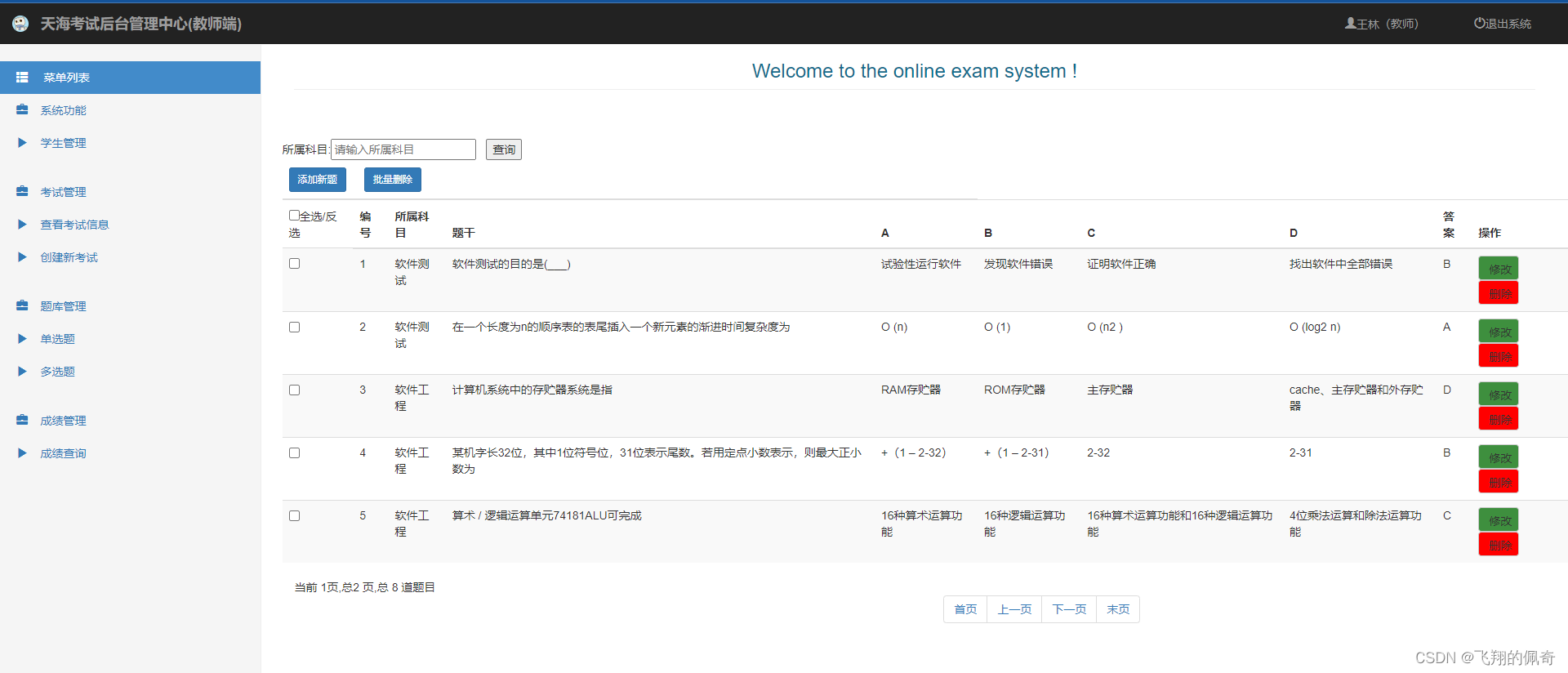This screenshot has width=1568, height=673.
Task: Click the question text 软件测试的目的是(___)
Action: [511, 264]
